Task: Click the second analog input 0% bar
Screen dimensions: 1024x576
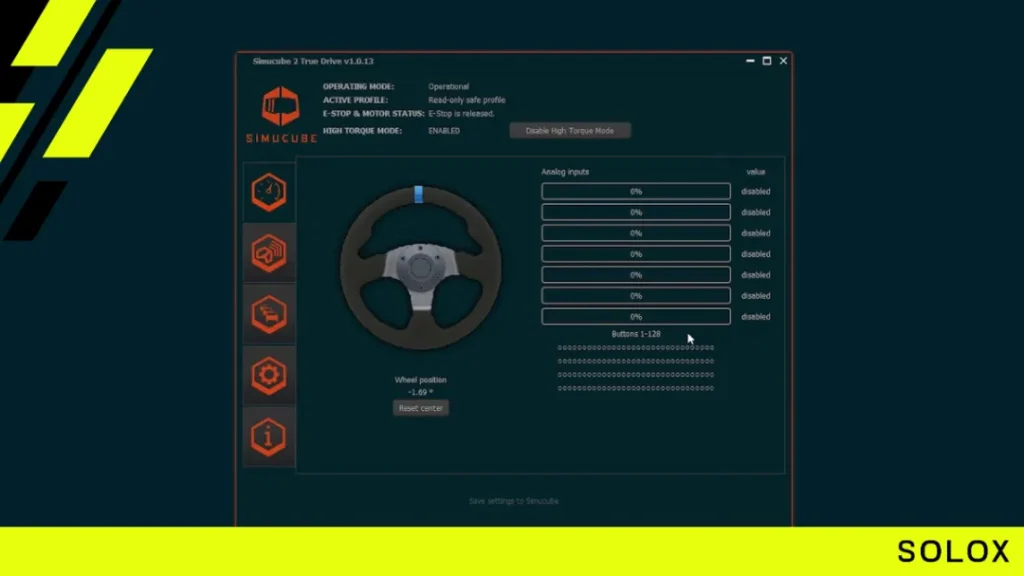Action: [636, 212]
